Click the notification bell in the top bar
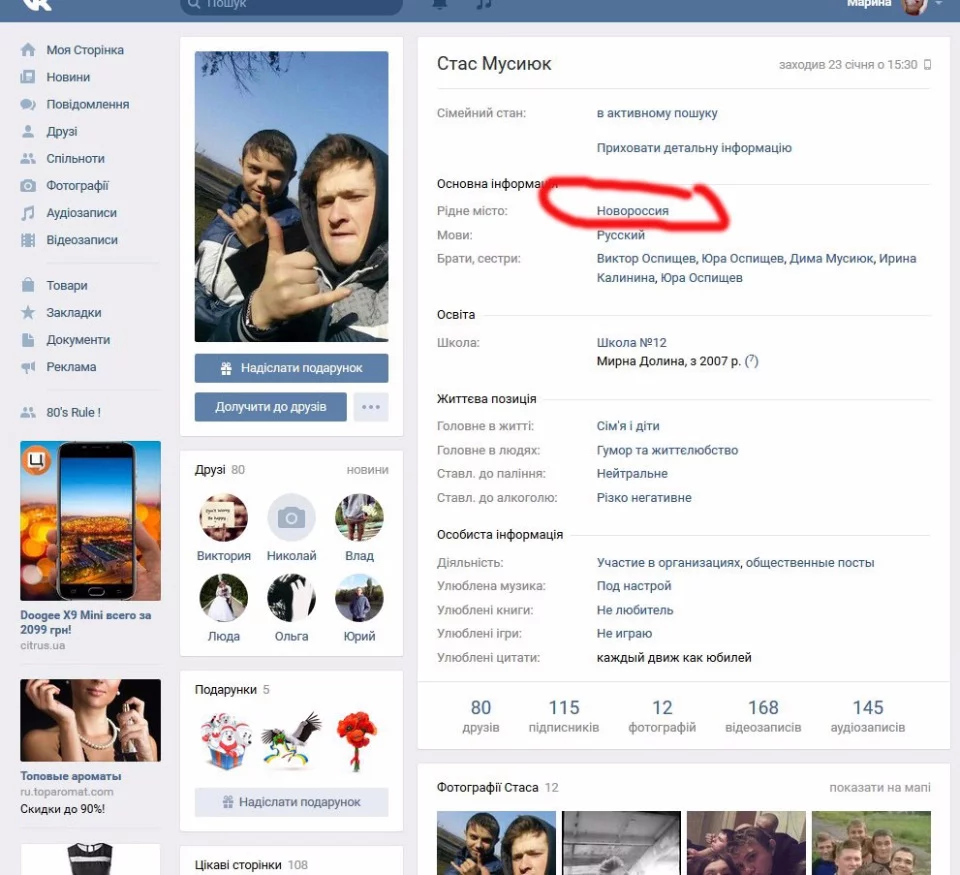 pyautogui.click(x=437, y=5)
